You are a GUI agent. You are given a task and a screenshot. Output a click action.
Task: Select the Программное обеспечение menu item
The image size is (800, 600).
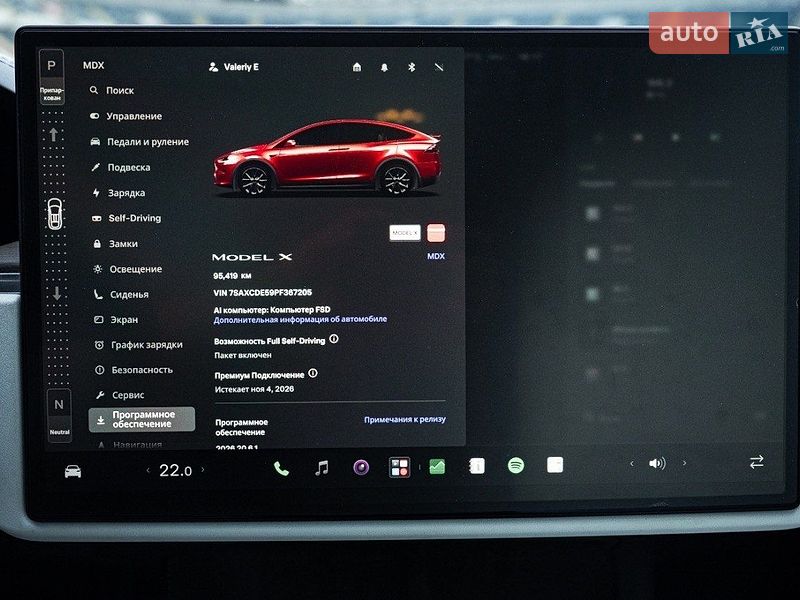[142, 419]
